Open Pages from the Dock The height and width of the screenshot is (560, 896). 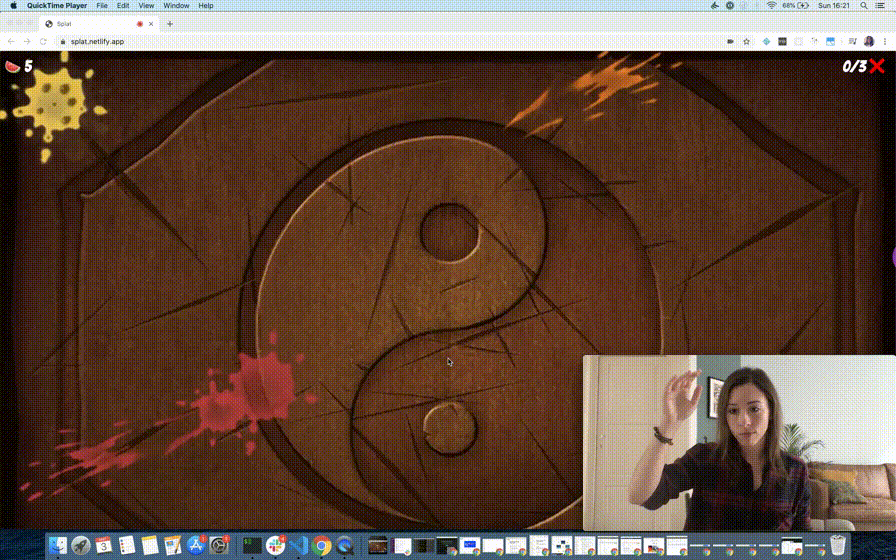point(173,545)
